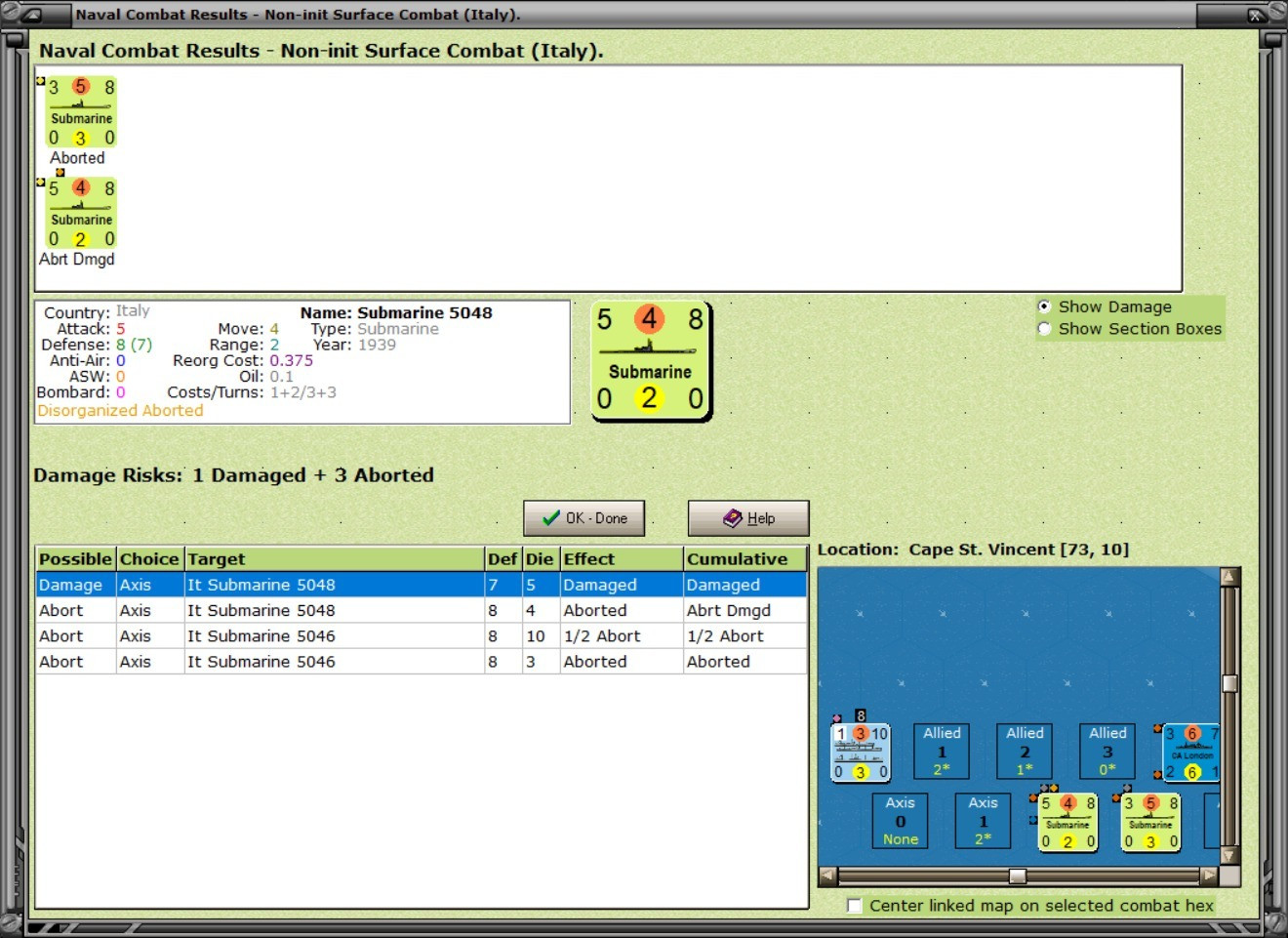Click the Target column header
The width and height of the screenshot is (1288, 938).
pos(335,559)
